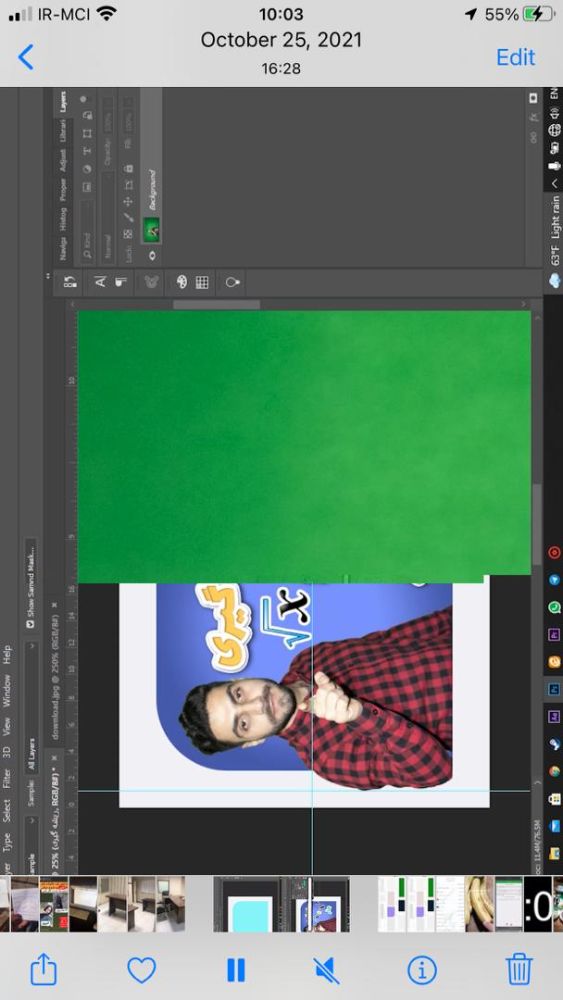Tap the current video frame strip in the scrubber

(x=281, y=904)
